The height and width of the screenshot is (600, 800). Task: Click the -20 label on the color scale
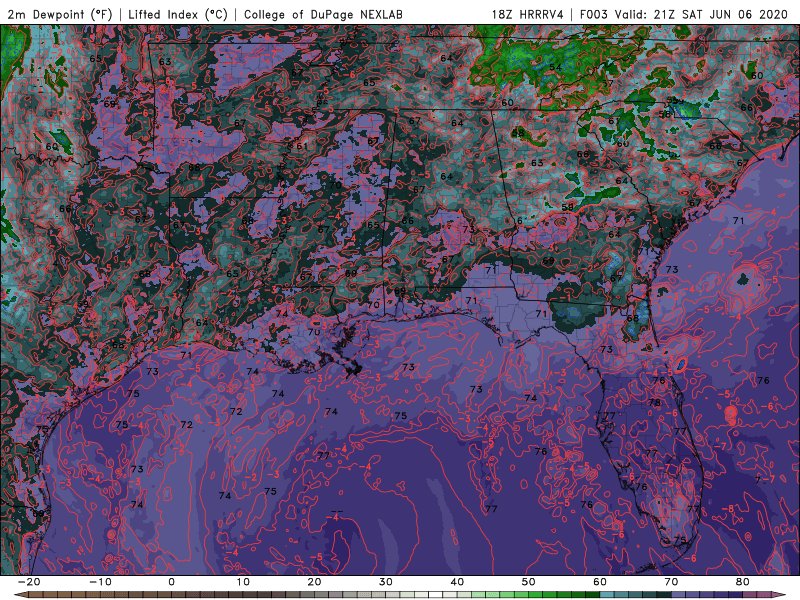pos(29,582)
